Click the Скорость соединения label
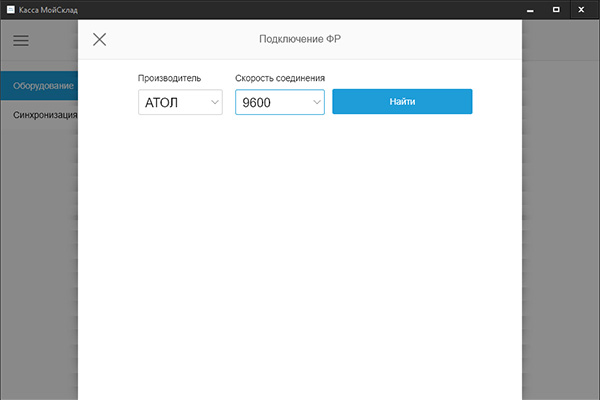600x400 pixels. click(x=280, y=78)
